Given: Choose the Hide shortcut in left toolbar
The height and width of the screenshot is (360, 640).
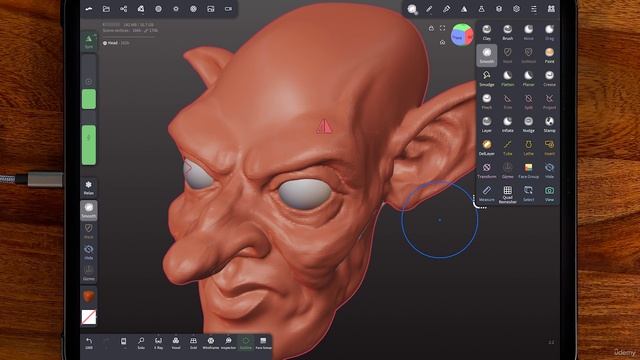Looking at the screenshot, I should [x=89, y=252].
